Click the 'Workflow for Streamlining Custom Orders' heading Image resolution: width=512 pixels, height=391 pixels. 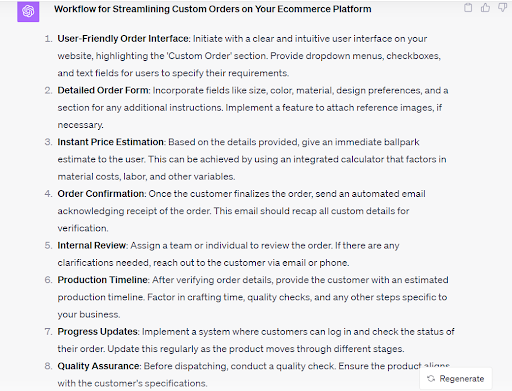[213, 9]
